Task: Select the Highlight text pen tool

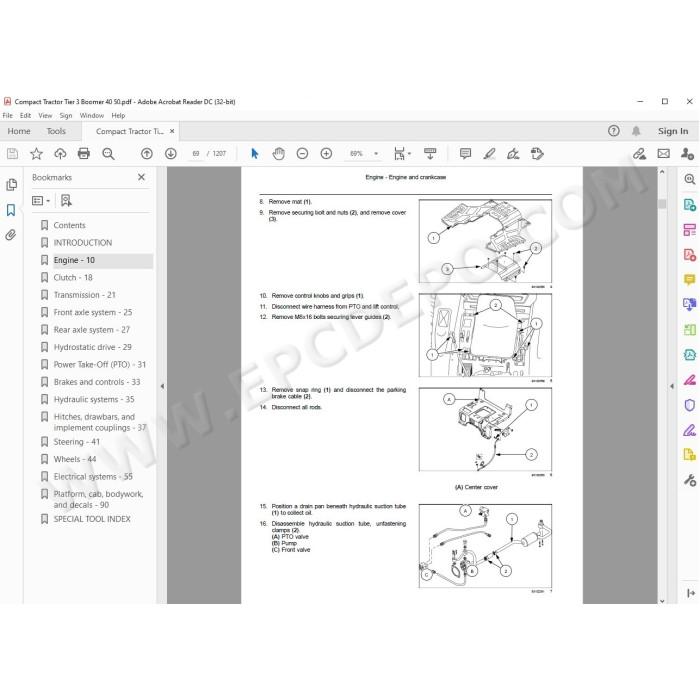Action: pos(489,154)
